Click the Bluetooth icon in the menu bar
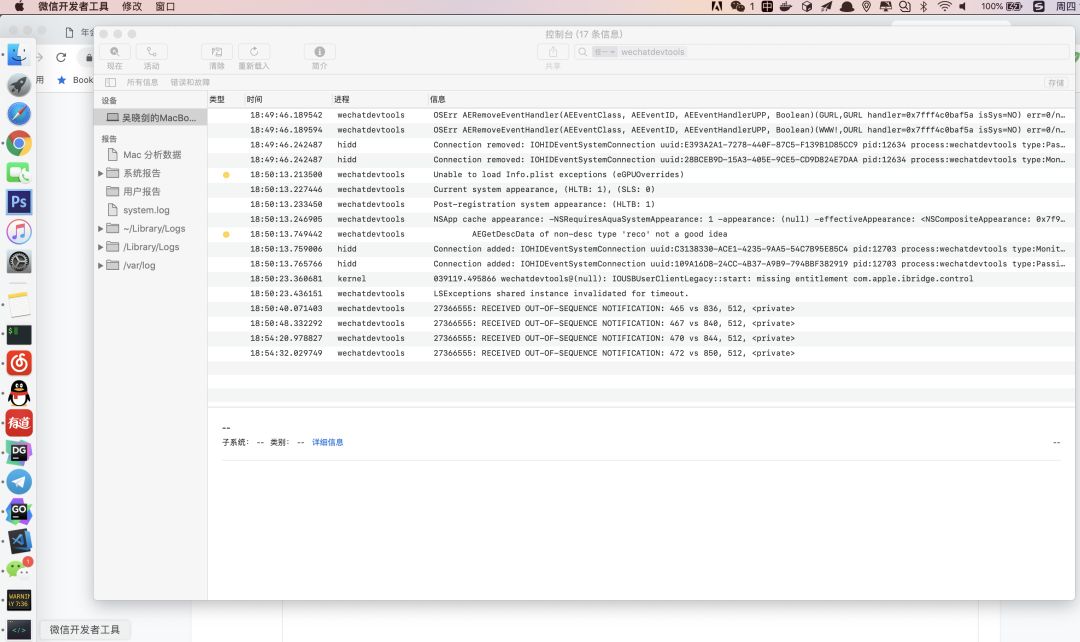 (x=924, y=6)
